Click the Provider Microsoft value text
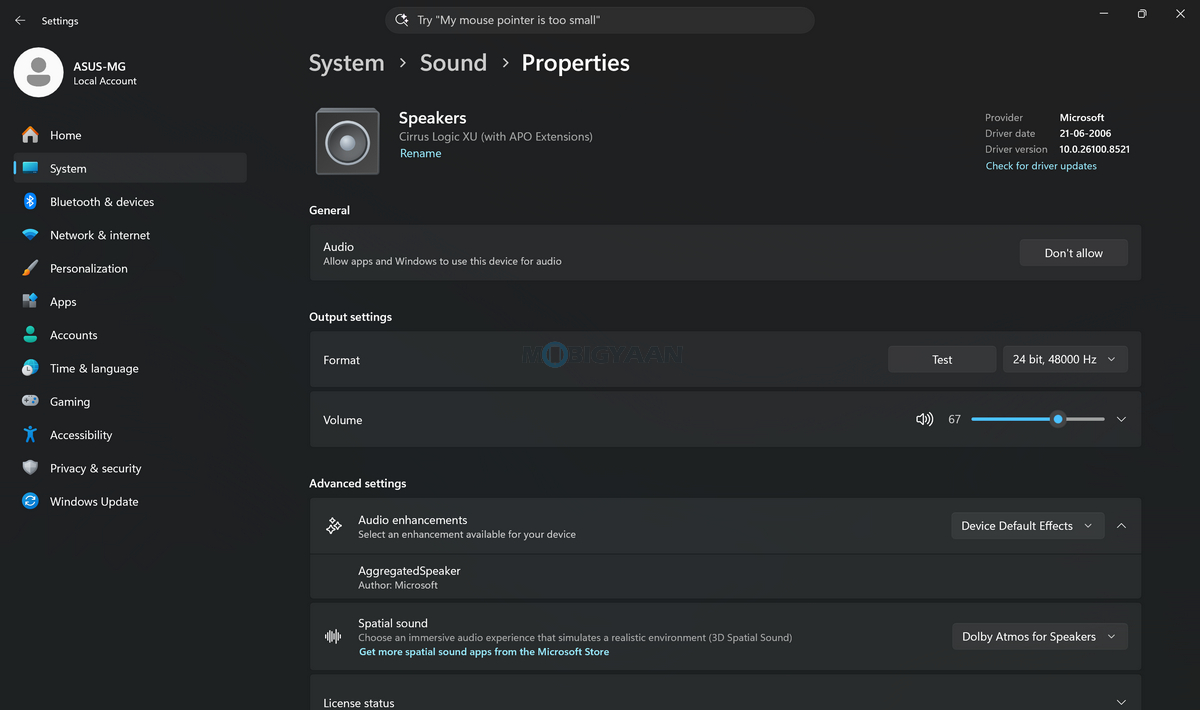1200x710 pixels. (x=1082, y=117)
